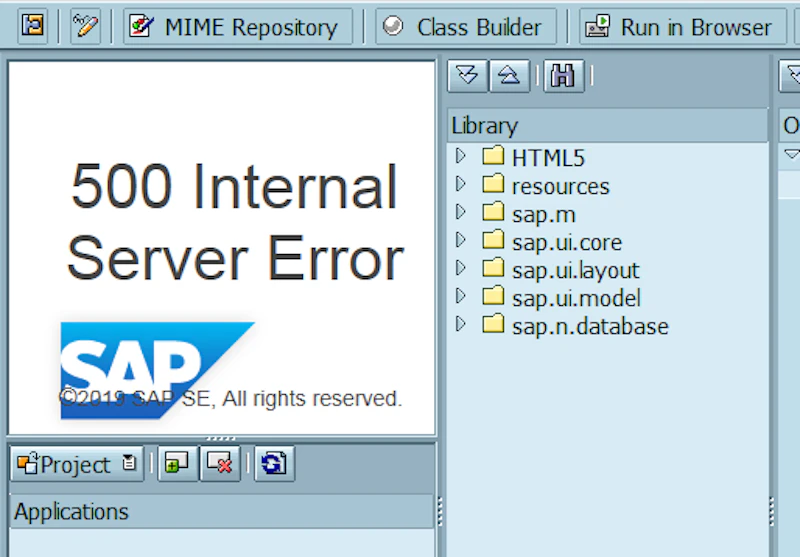Click the 500 Internal Server Error heading
800x557 pixels.
pos(235,222)
